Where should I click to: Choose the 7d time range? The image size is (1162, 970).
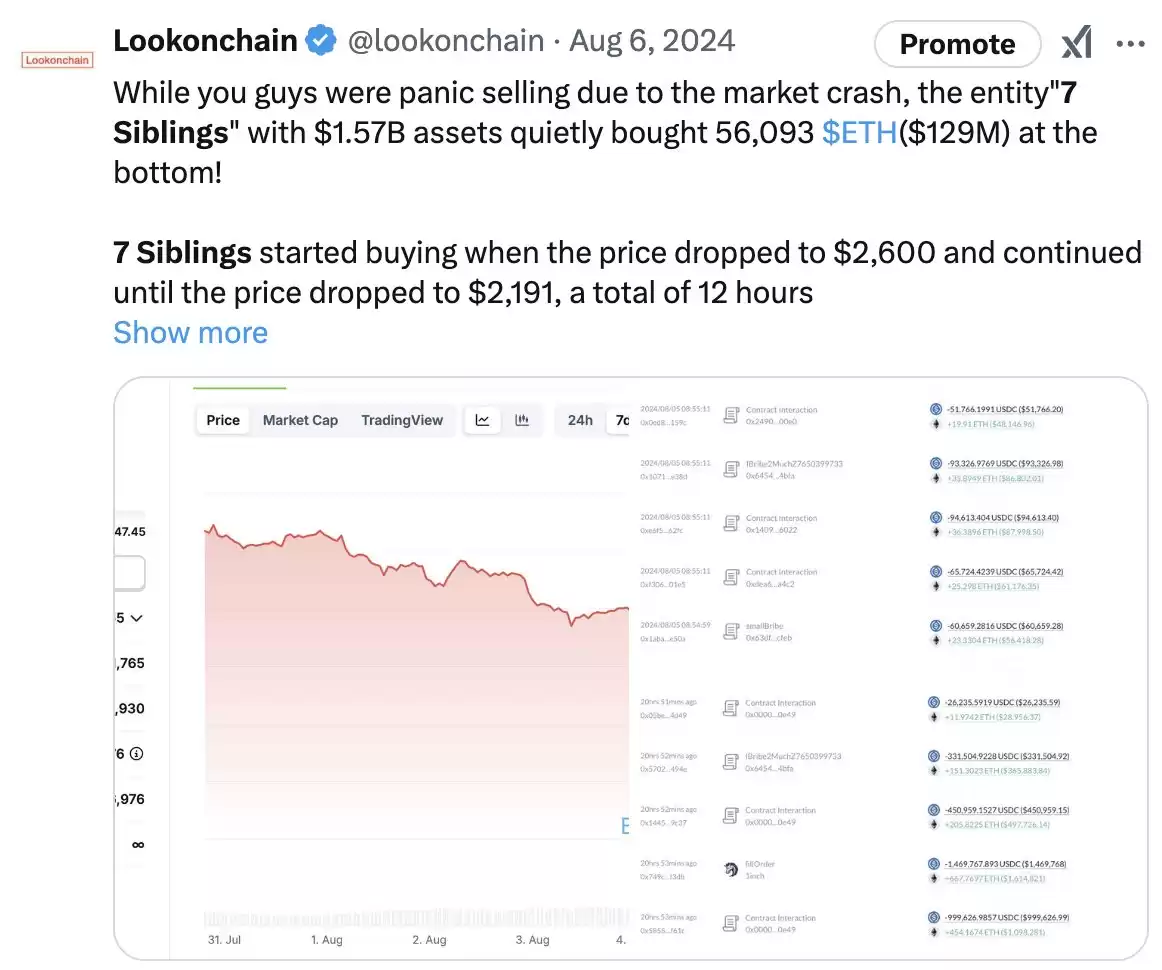pyautogui.click(x=621, y=420)
